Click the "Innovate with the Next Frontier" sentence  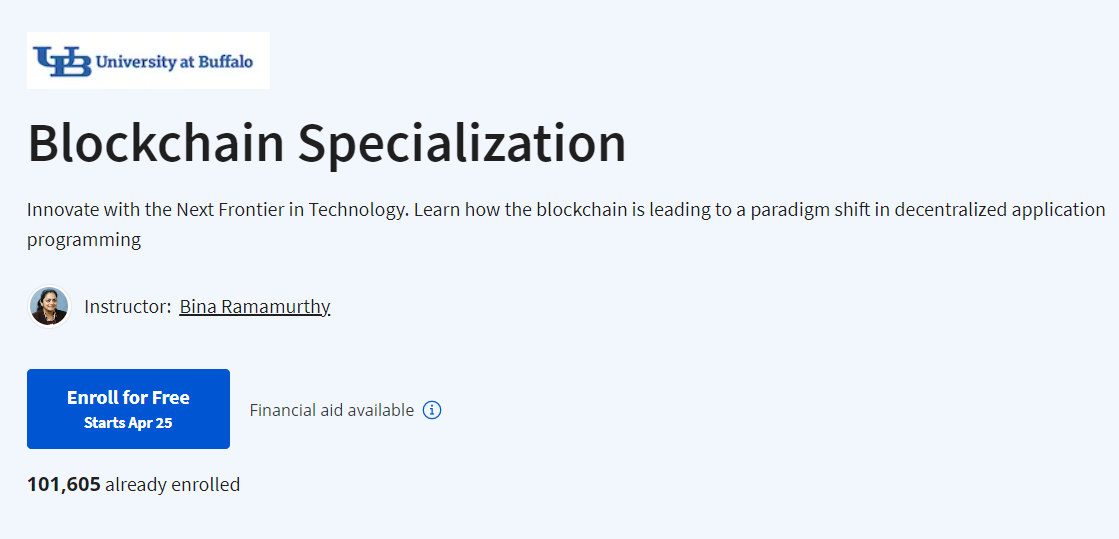point(217,210)
